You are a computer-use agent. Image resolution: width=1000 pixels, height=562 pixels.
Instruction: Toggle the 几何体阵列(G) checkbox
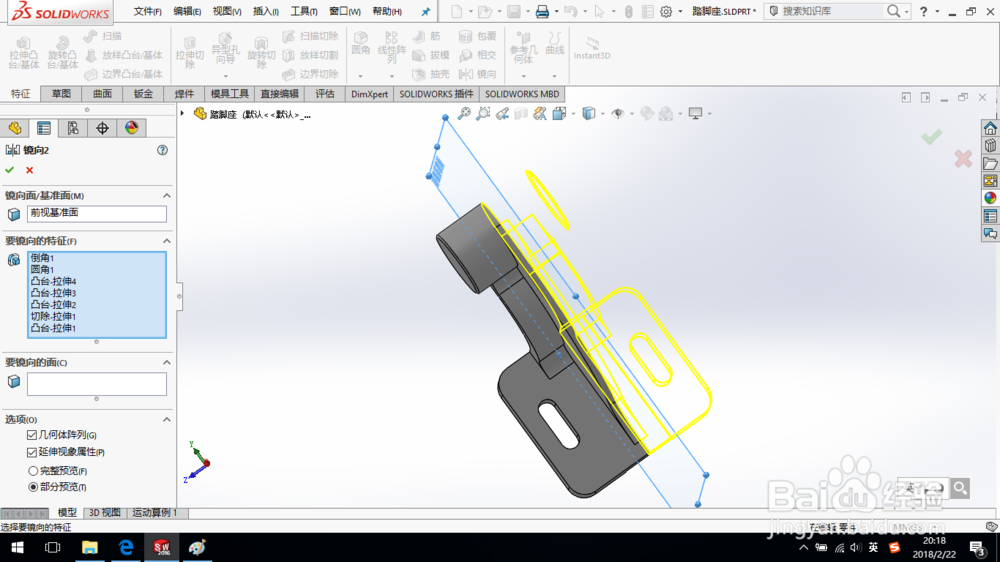[32, 435]
